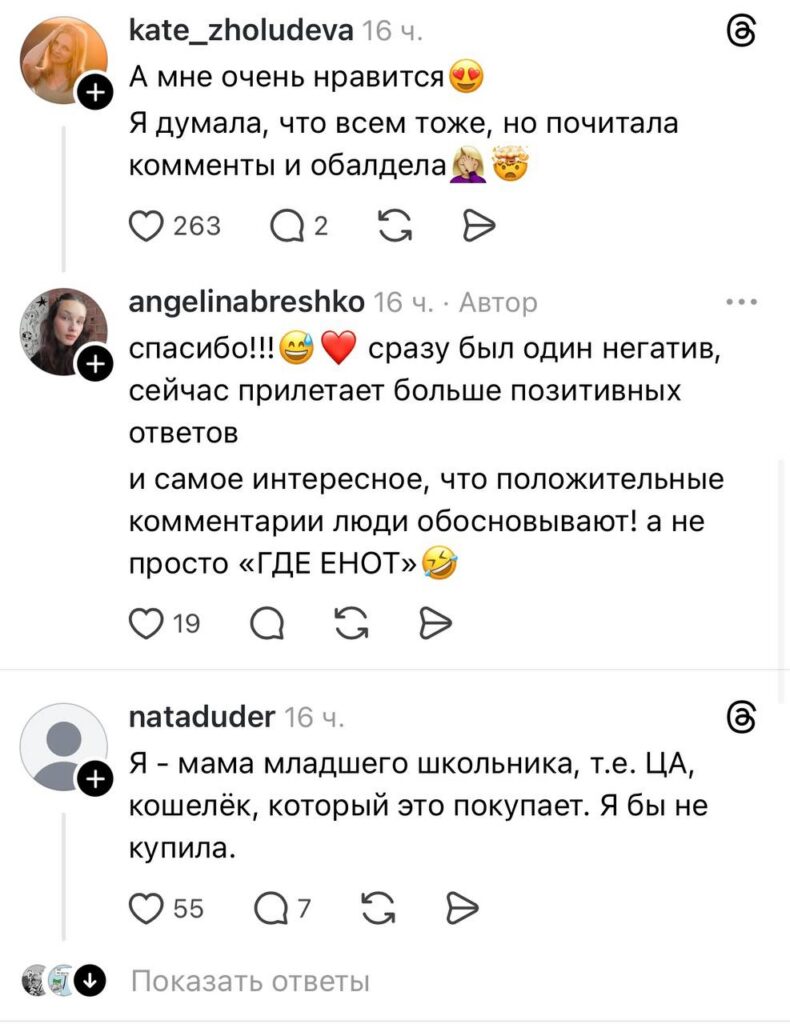790x1024 pixels.
Task: Click the down-arrow next to reply avatars
Action: 91,979
